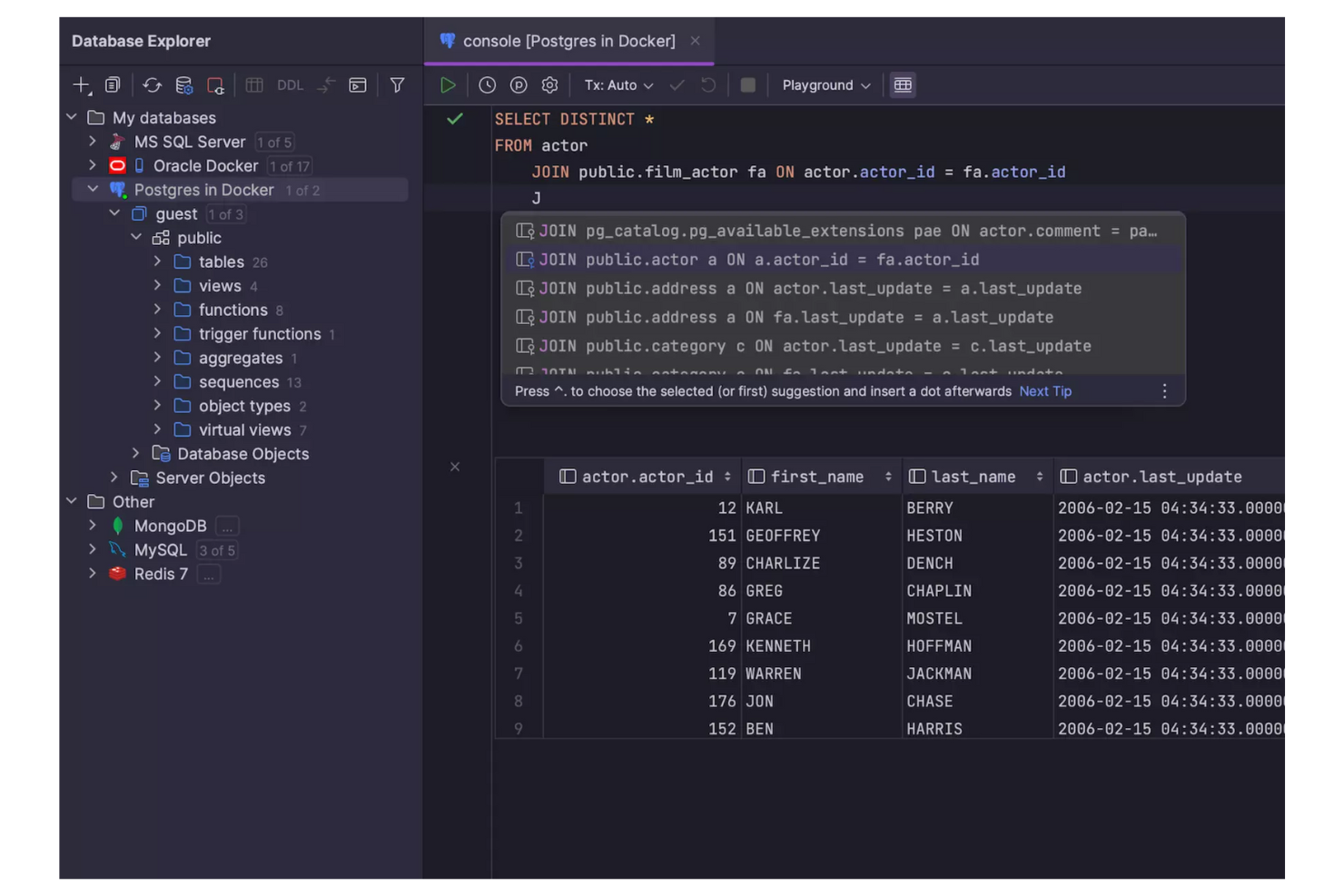The width and height of the screenshot is (1344, 896).
Task: Select the MySQL data source
Action: click(160, 550)
